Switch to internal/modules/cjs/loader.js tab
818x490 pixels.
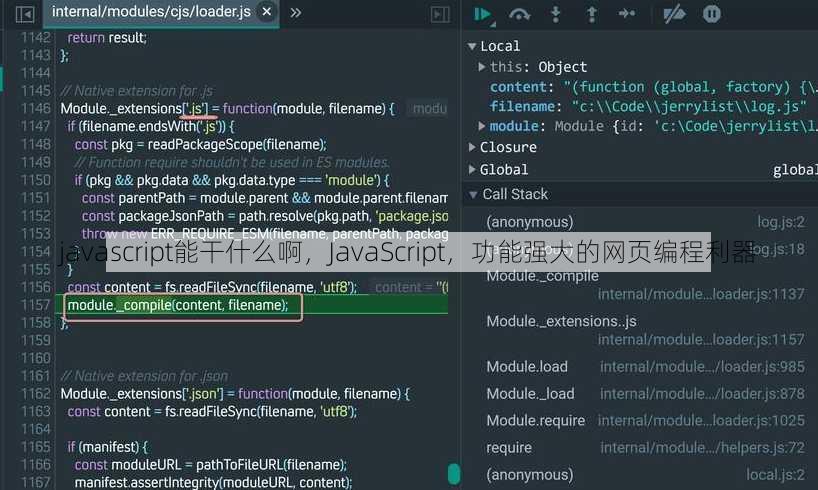(x=151, y=11)
